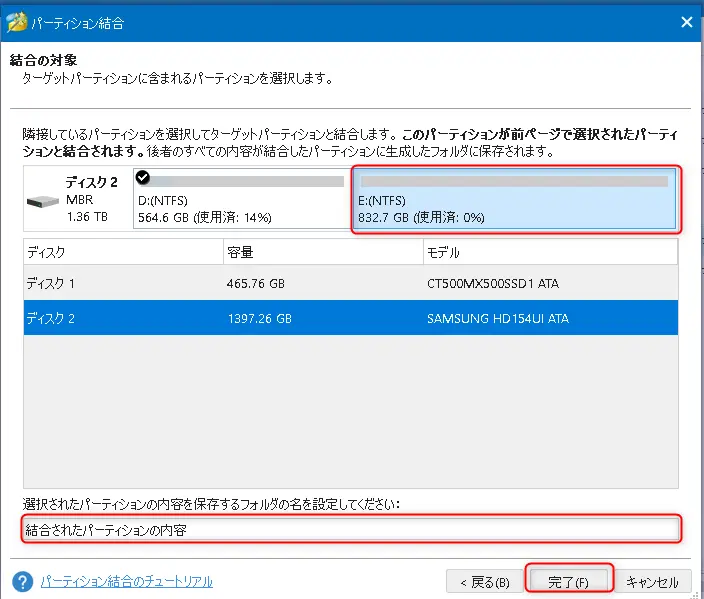Open the パーティション結合のチュートリアル link
Viewport: 704px width, 599px height.
click(x=127, y=582)
